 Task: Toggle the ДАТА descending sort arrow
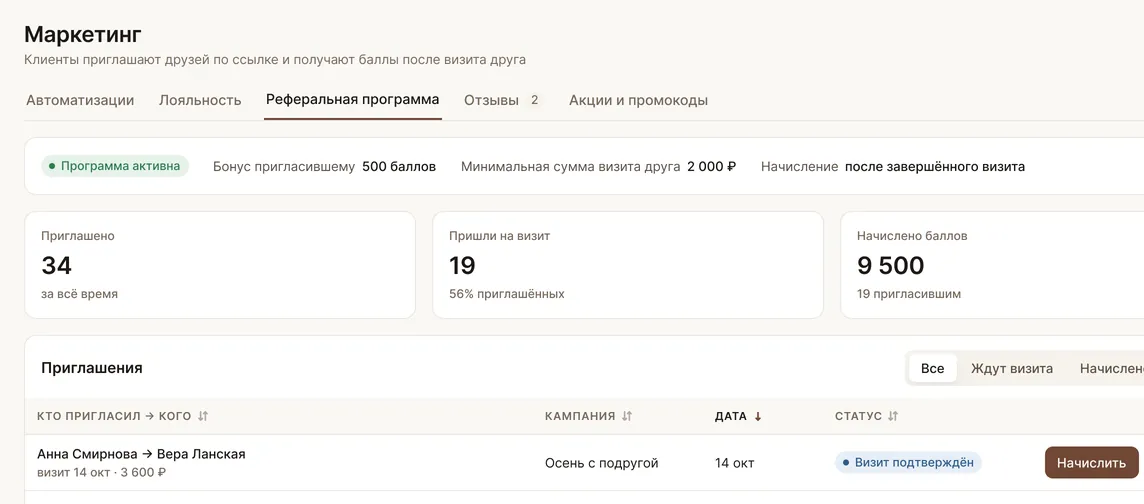(757, 416)
